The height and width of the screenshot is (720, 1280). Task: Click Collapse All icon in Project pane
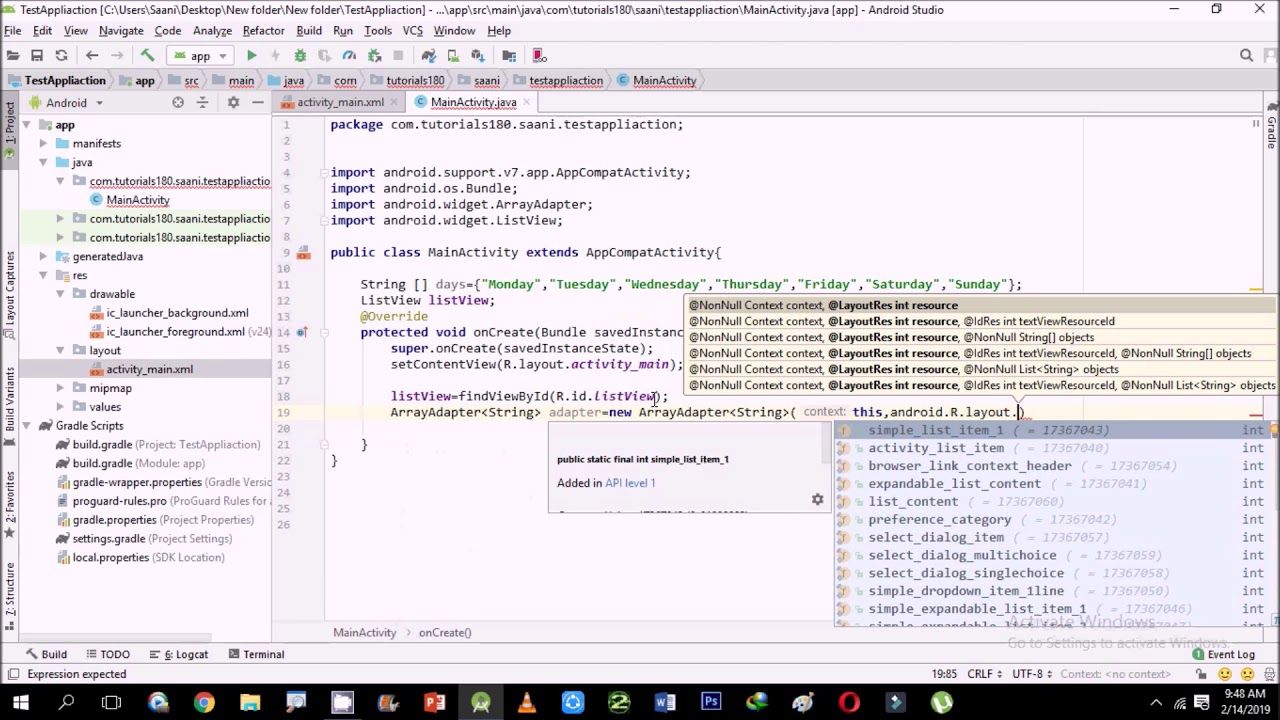click(x=202, y=102)
